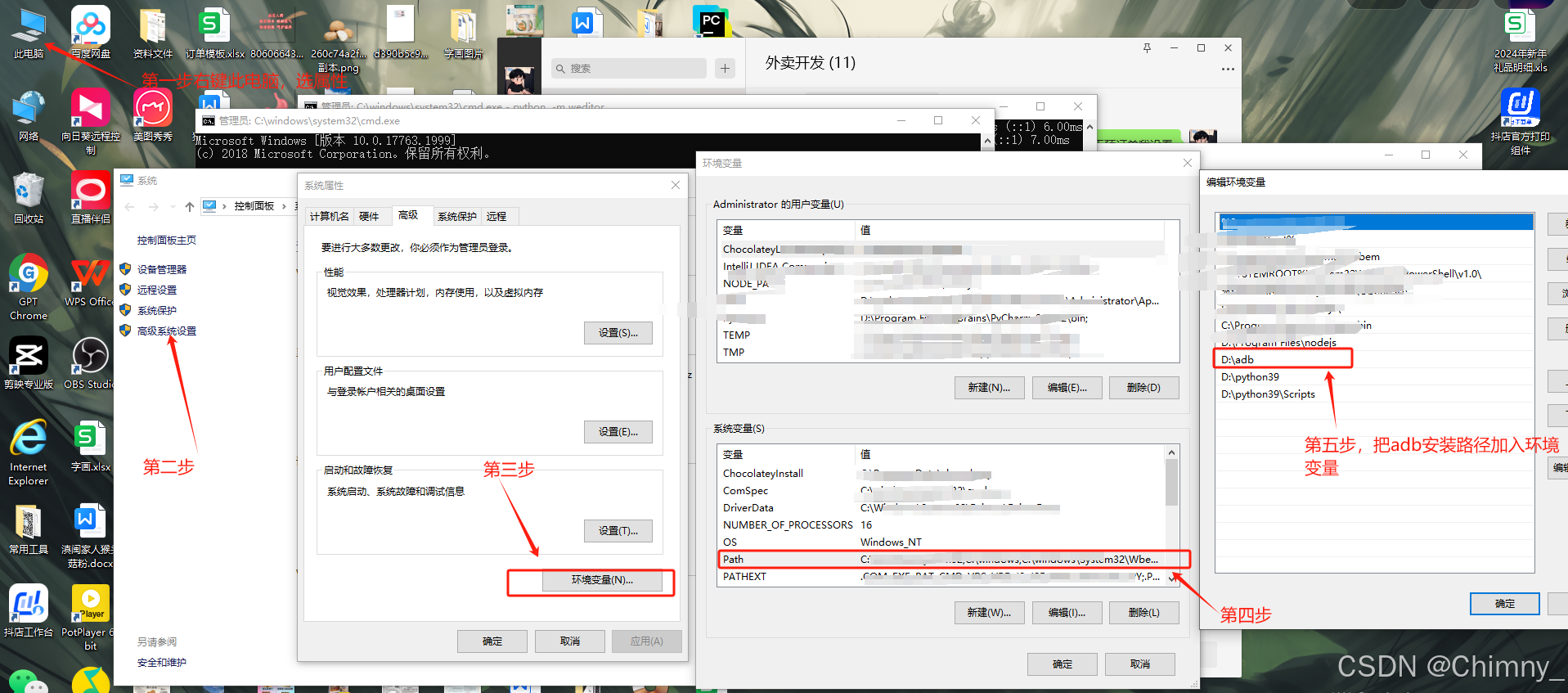Open Internet Explorer desktop icon
Screen dimensions: 1568x693
[x=29, y=452]
